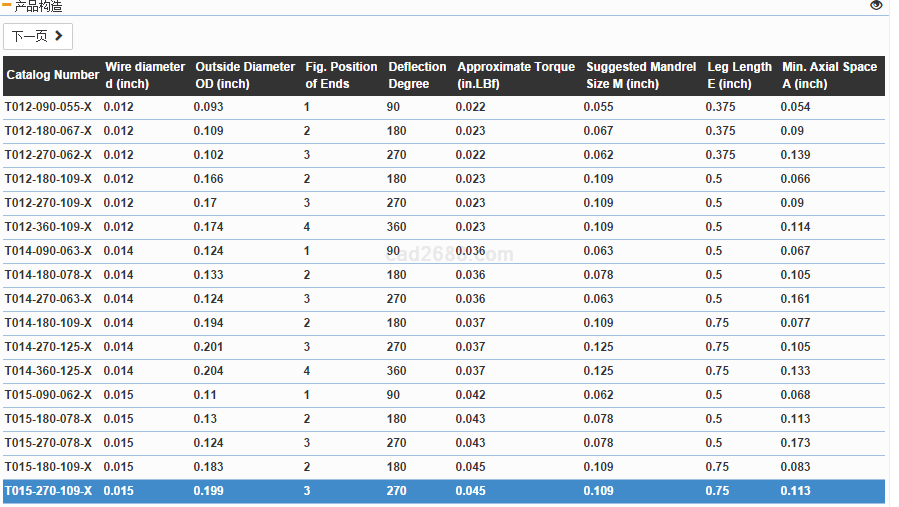This screenshot has height=507, width=899.
Task: Go to next page with 下一页 button
Action: 38,37
